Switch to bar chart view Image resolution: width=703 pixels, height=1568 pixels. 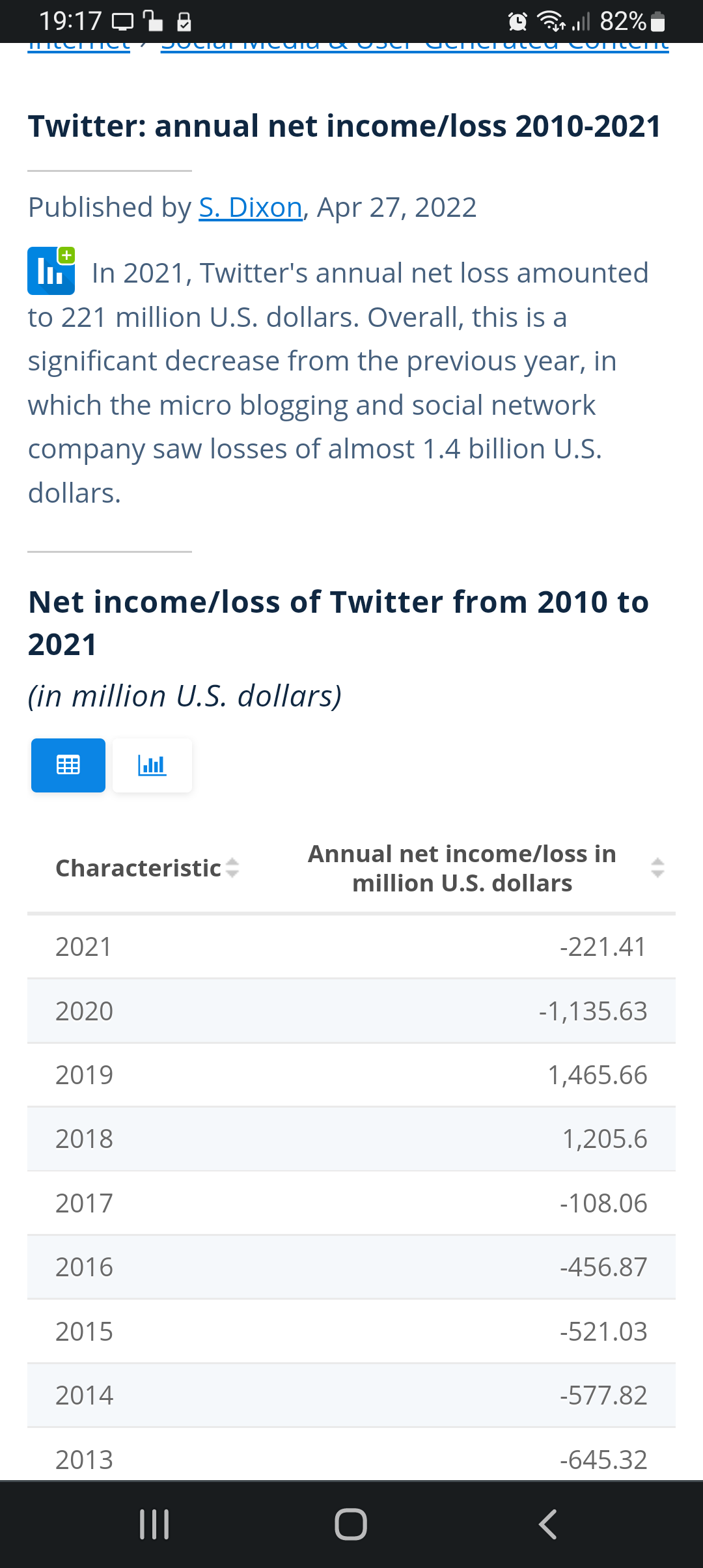click(x=152, y=765)
